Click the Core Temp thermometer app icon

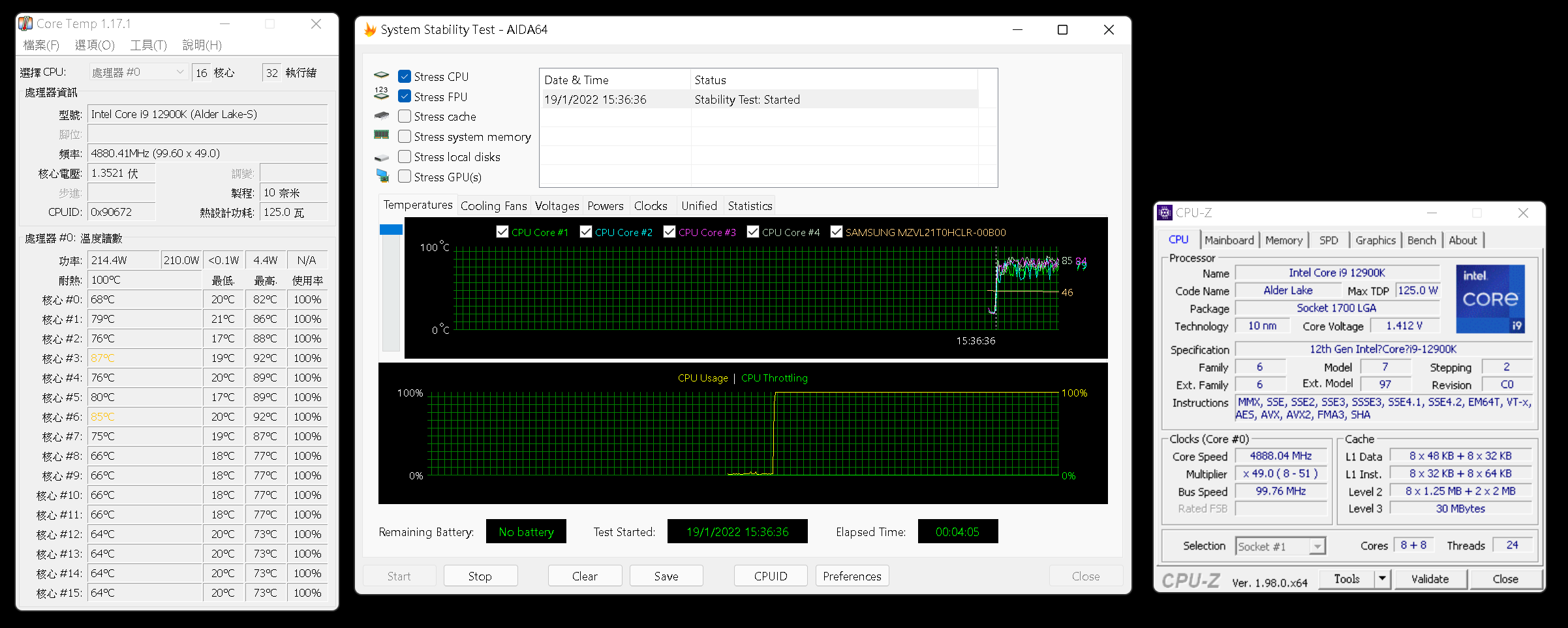25,23
